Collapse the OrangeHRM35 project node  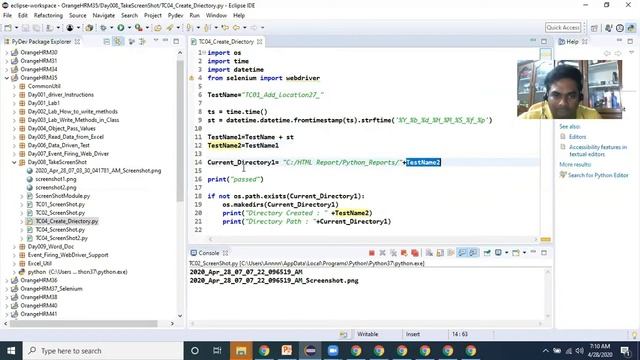[7, 78]
